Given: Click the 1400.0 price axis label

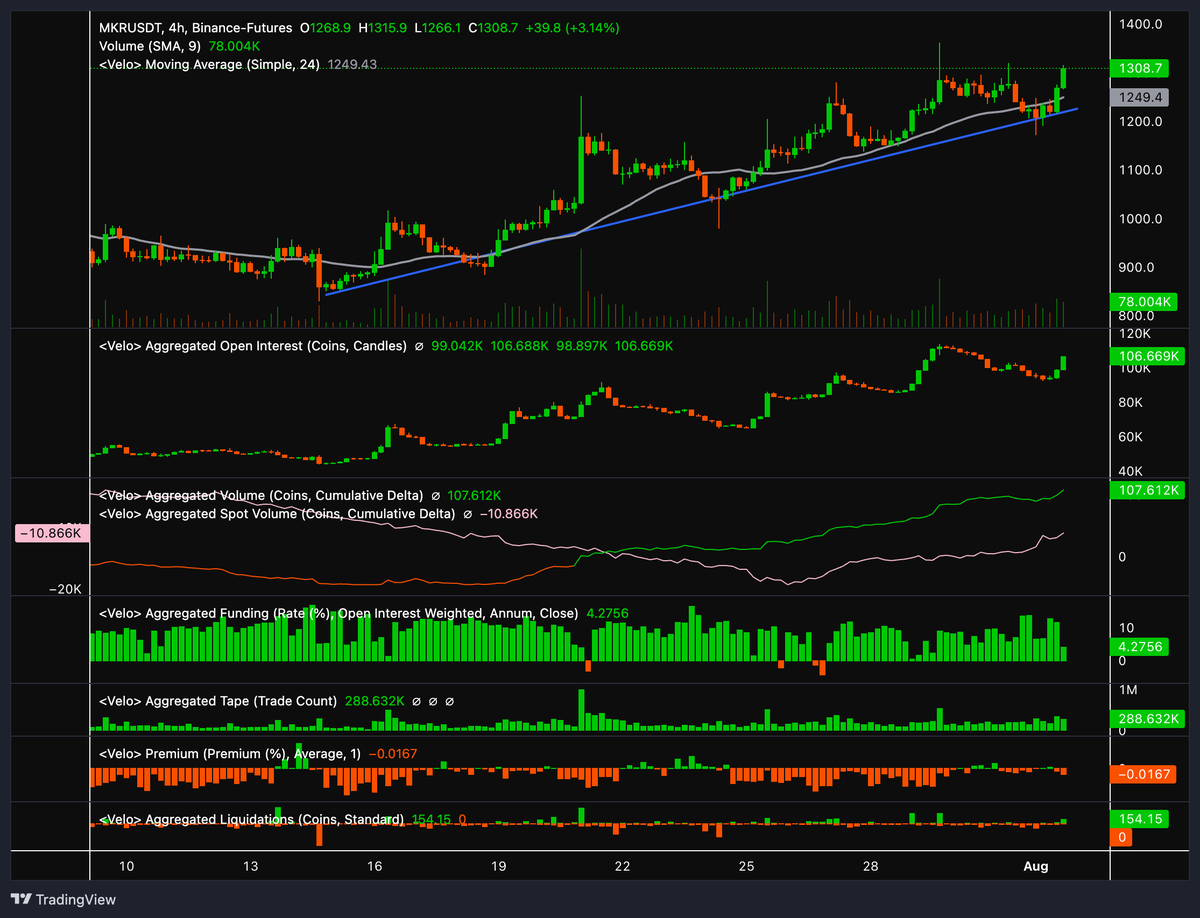Looking at the screenshot, I should tap(1140, 24).
